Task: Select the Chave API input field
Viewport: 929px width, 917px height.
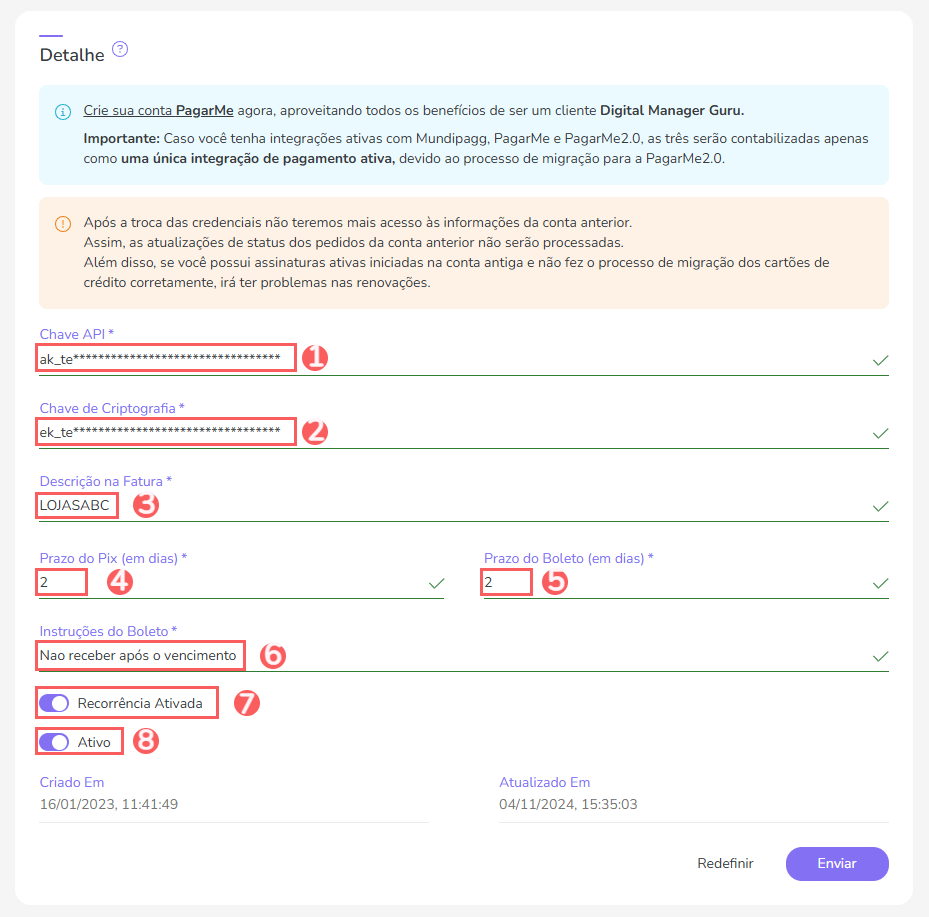Action: coord(165,358)
